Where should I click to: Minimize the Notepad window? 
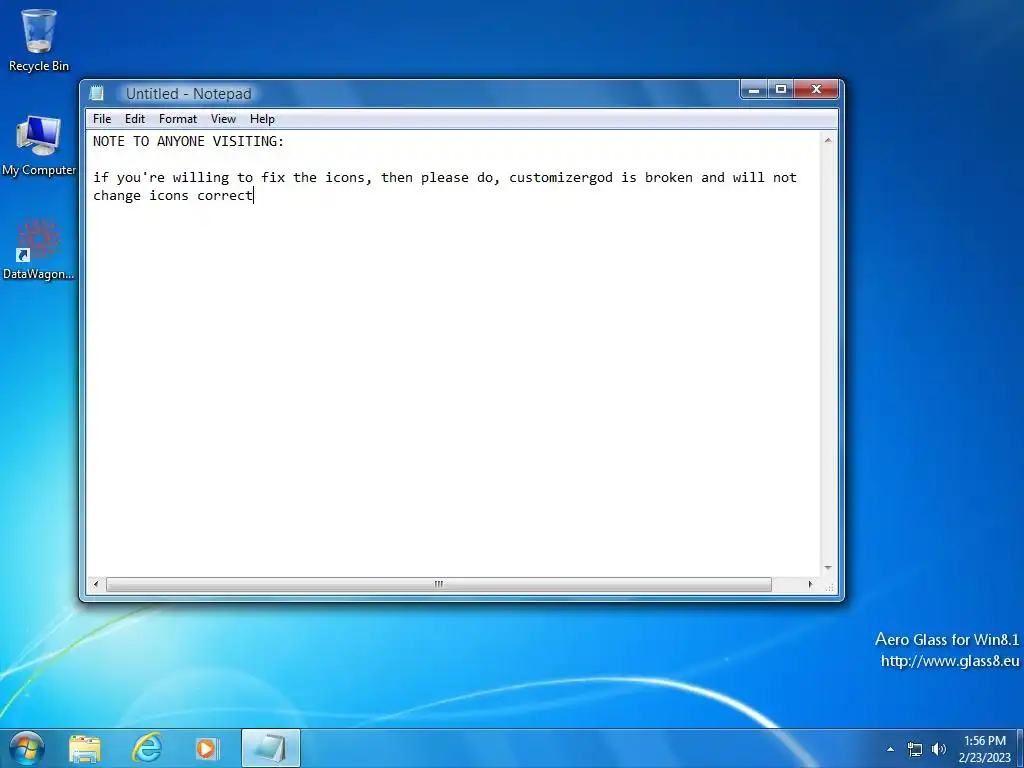[x=754, y=89]
